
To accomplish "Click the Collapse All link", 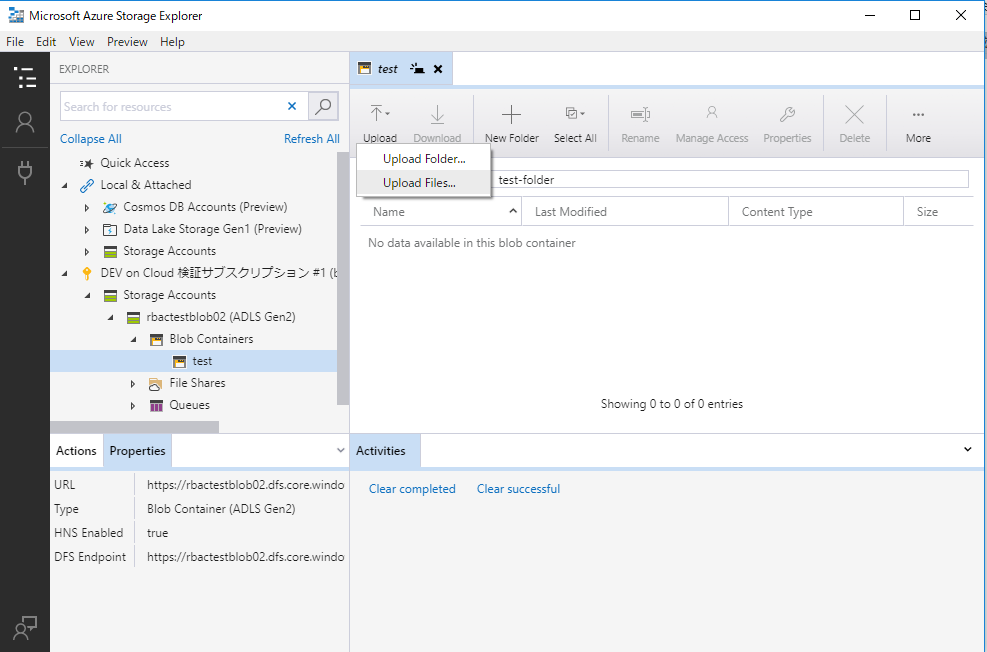I will click(91, 138).
